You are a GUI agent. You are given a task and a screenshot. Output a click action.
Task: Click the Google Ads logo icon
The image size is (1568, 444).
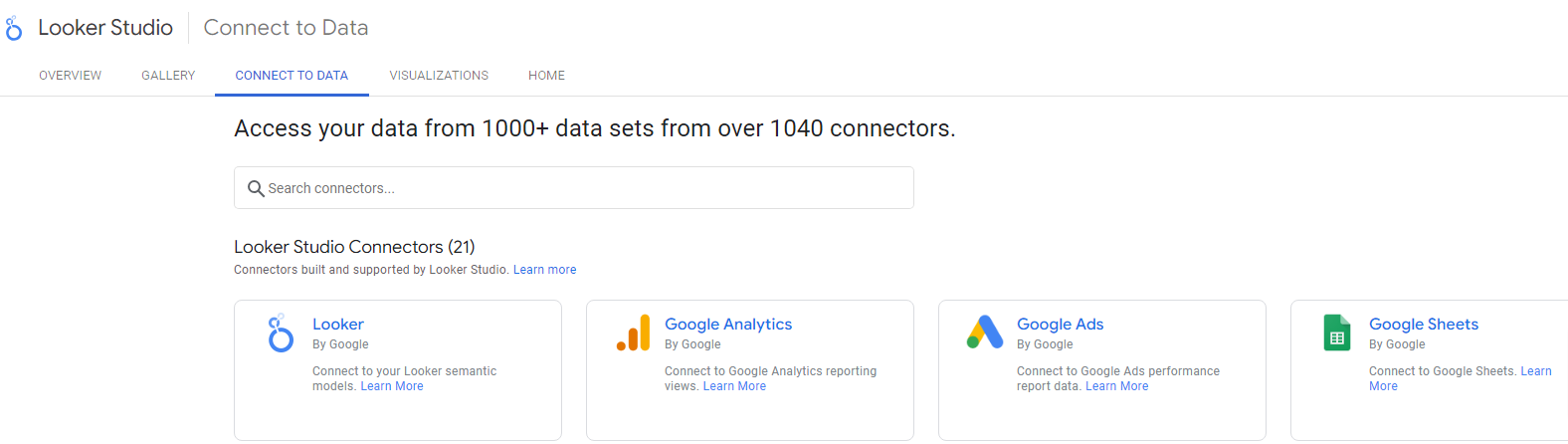(985, 333)
